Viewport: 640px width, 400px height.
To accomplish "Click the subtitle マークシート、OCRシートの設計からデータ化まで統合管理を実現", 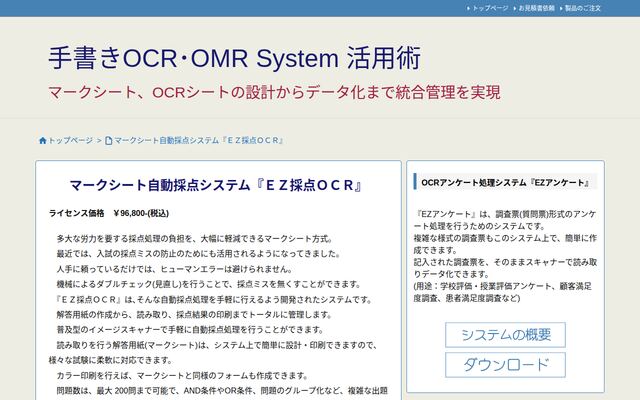I will point(274,92).
